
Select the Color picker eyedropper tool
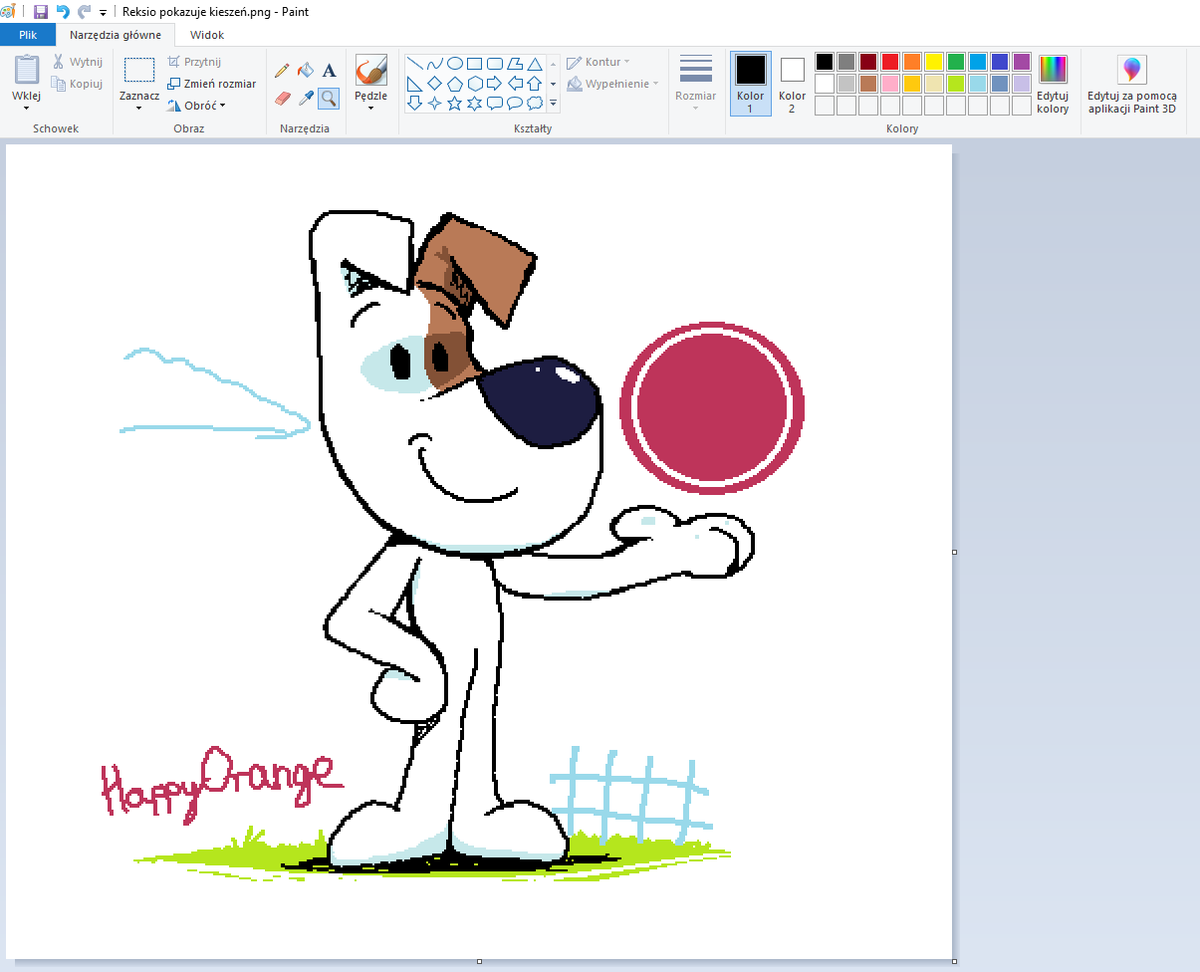(x=305, y=98)
